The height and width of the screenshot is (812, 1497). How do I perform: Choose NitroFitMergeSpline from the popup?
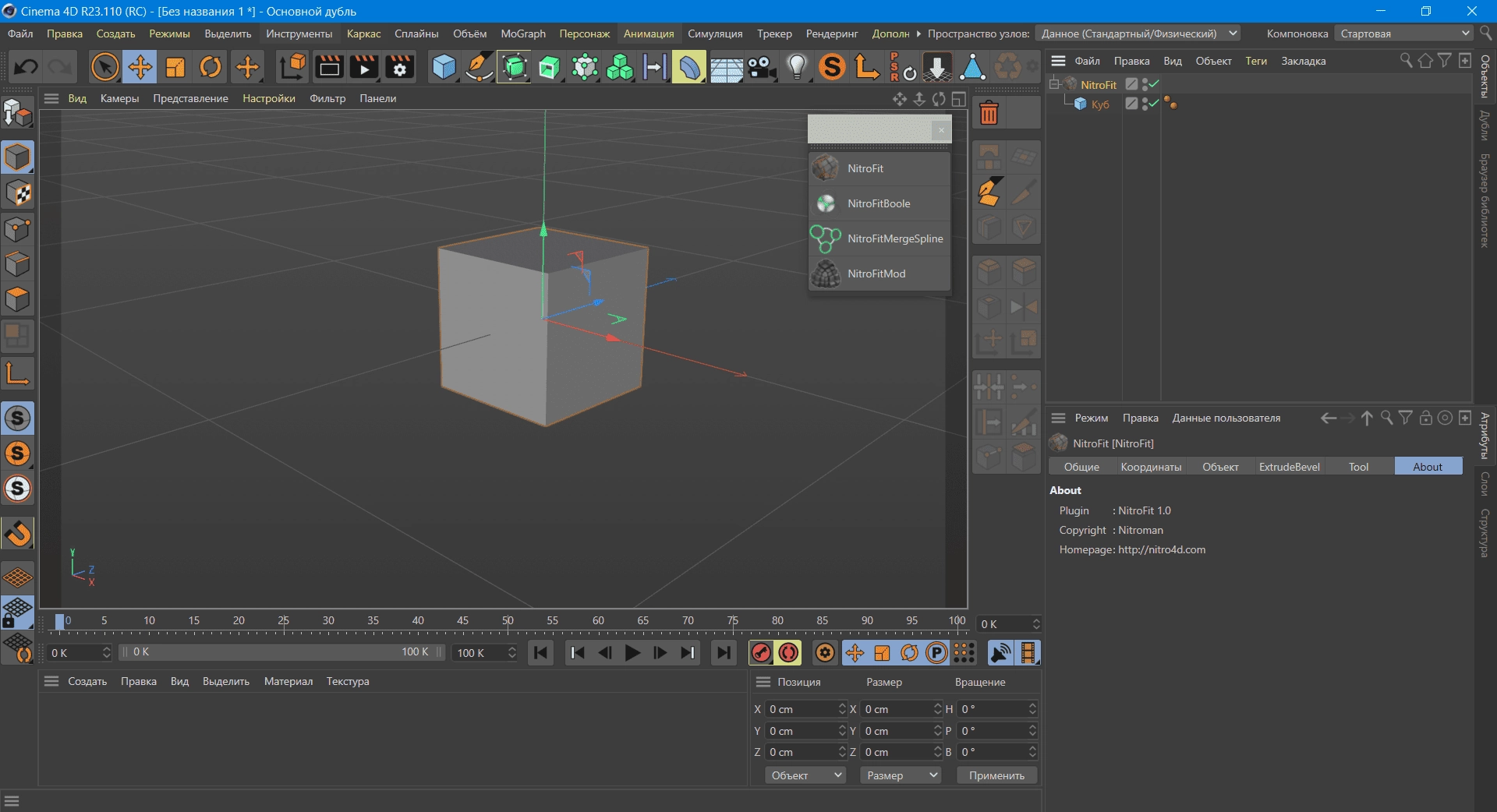[x=879, y=238]
